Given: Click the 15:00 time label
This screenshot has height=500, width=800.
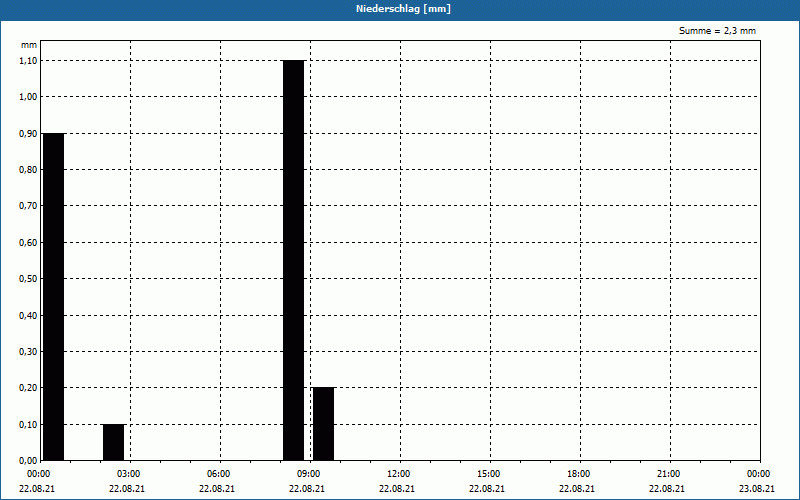Looking at the screenshot, I should pos(489,474).
